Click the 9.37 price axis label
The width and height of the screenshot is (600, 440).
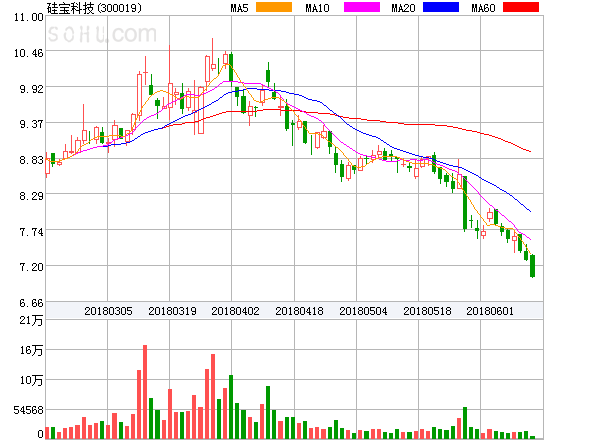[x=31, y=124]
